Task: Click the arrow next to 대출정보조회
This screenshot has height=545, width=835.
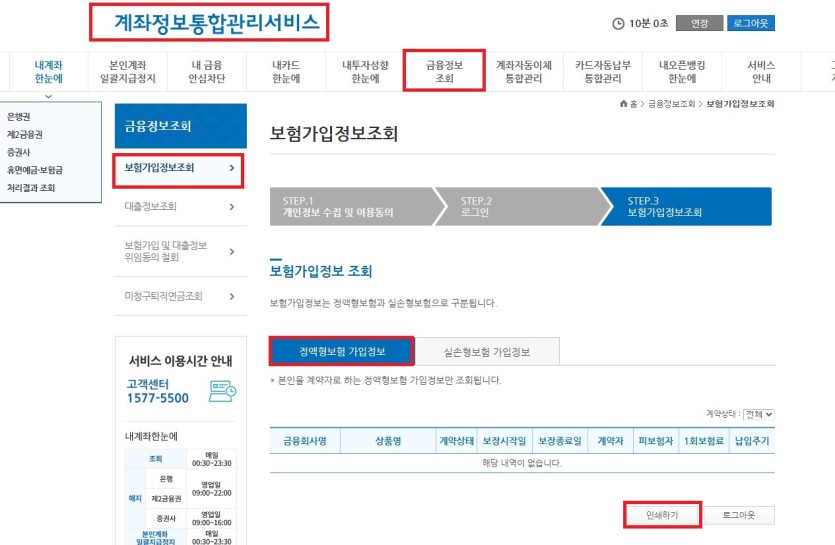Action: click(x=232, y=207)
